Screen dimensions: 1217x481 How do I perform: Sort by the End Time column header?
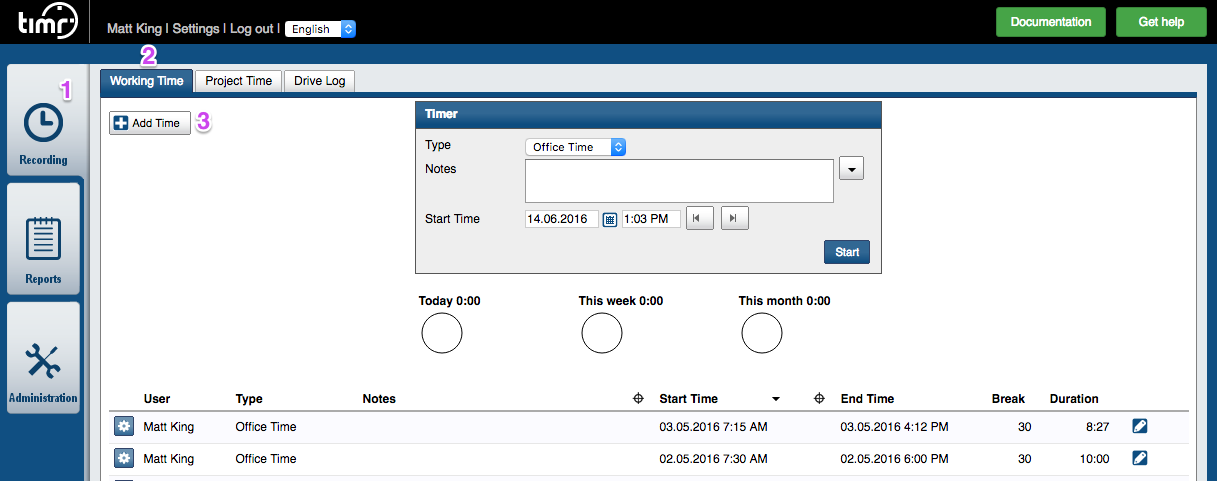867,399
